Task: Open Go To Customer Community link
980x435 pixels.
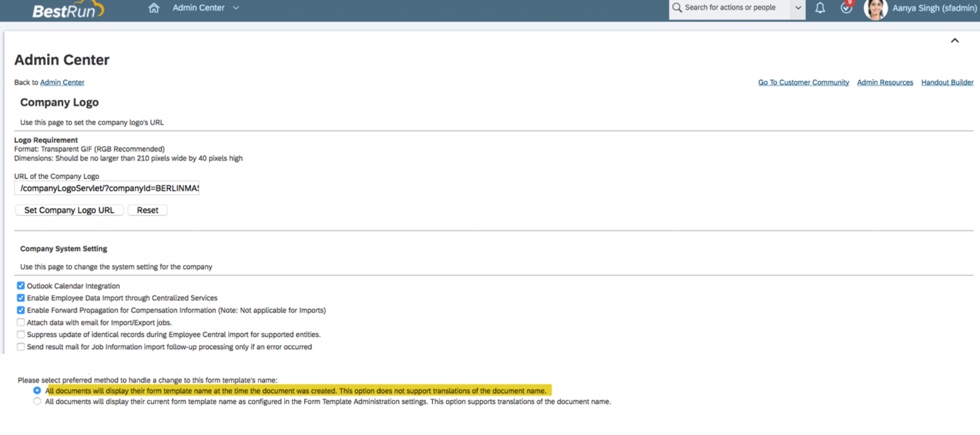Action: tap(803, 83)
